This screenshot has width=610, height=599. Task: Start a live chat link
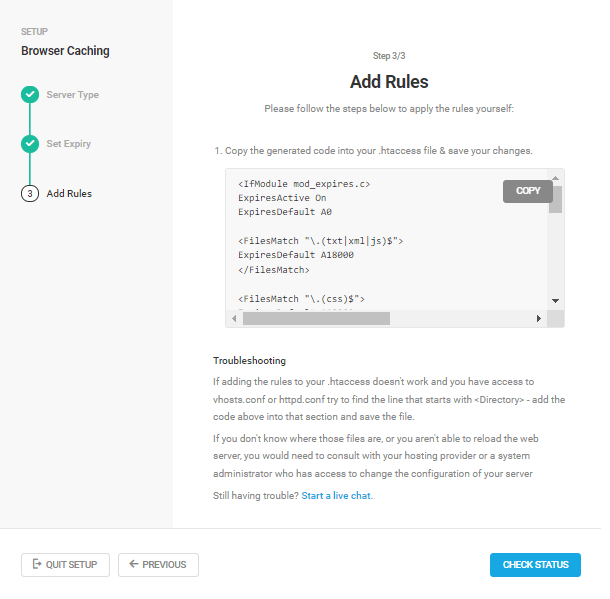(337, 495)
